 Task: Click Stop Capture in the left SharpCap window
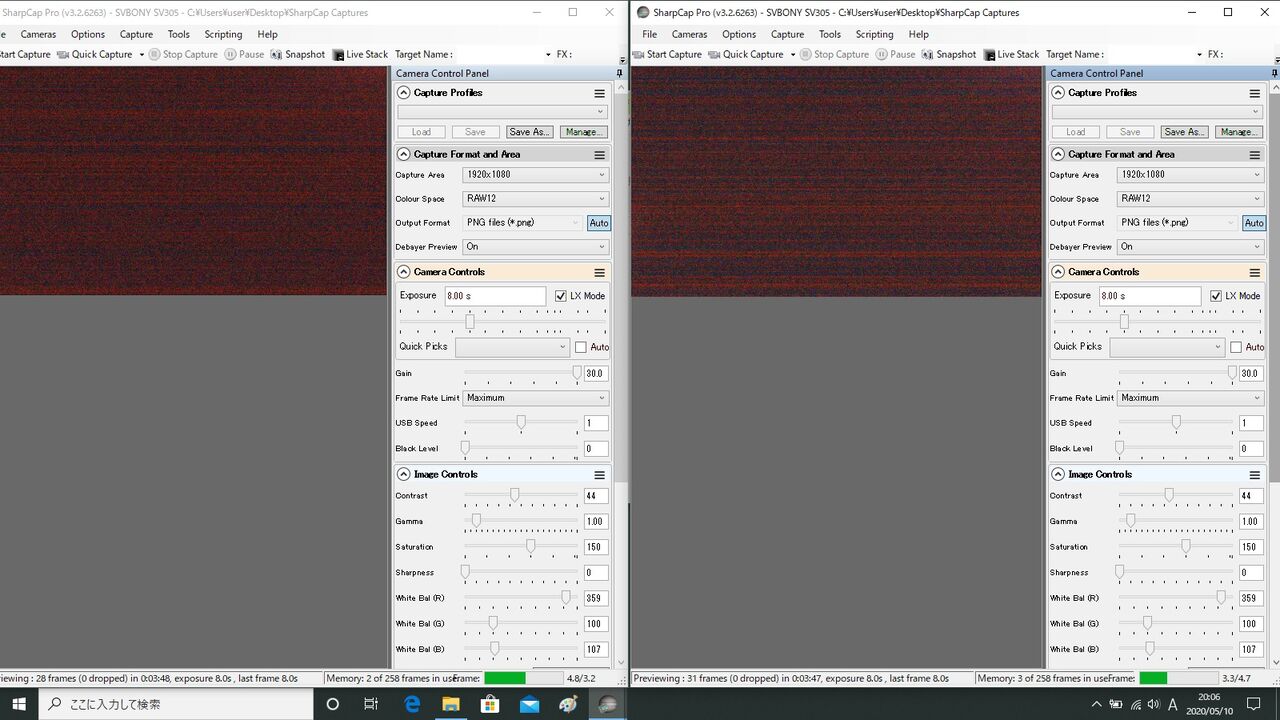[x=183, y=54]
